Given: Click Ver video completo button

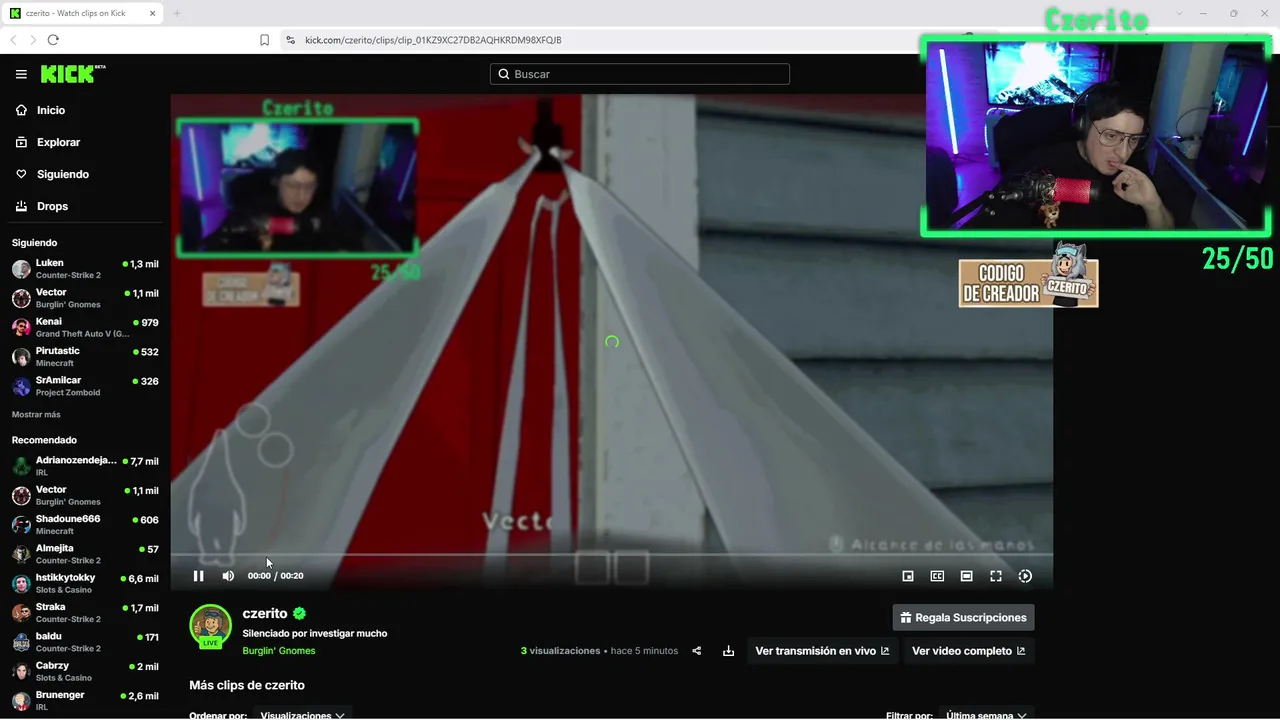Looking at the screenshot, I should click(968, 651).
